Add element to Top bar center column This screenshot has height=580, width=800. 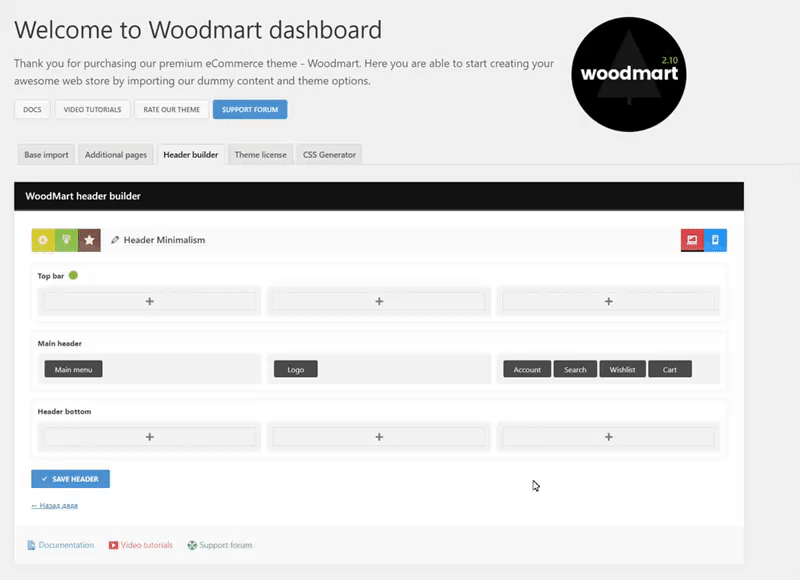click(379, 301)
